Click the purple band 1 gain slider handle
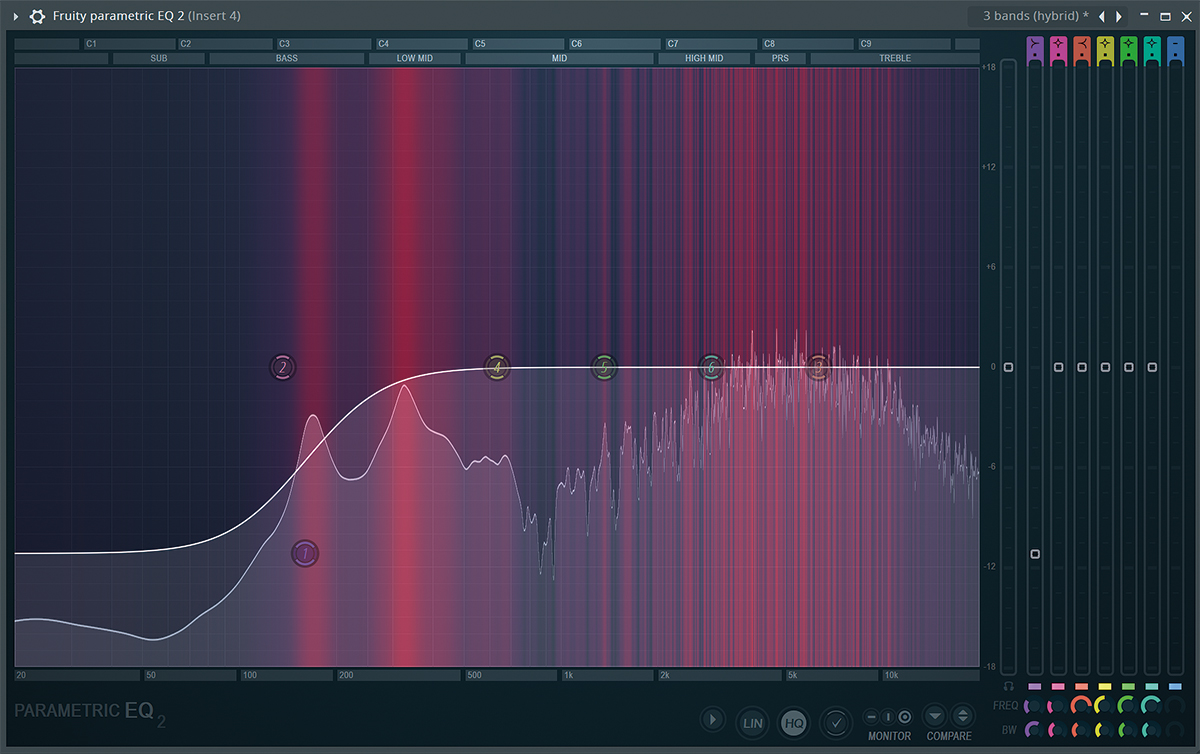This screenshot has width=1200, height=754. coord(1035,554)
